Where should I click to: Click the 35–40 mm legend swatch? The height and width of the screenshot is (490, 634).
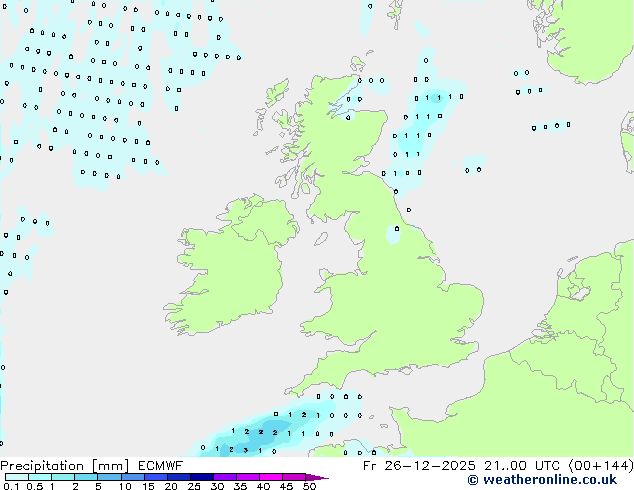point(248,477)
